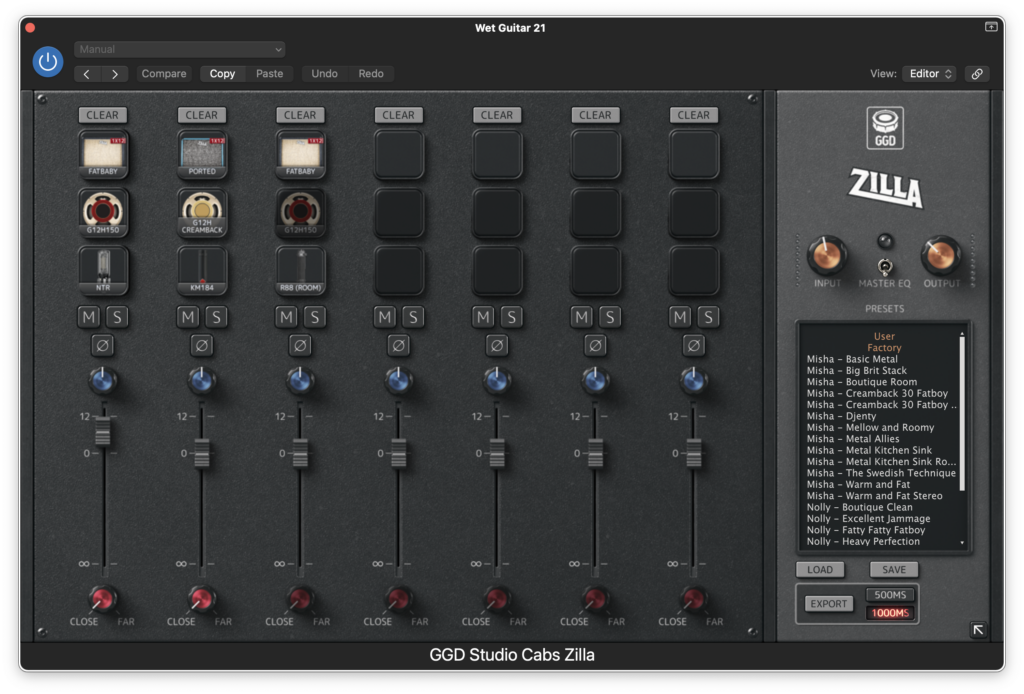The width and height of the screenshot is (1024, 694).
Task: Click the INPUT gain knob
Action: click(x=827, y=255)
